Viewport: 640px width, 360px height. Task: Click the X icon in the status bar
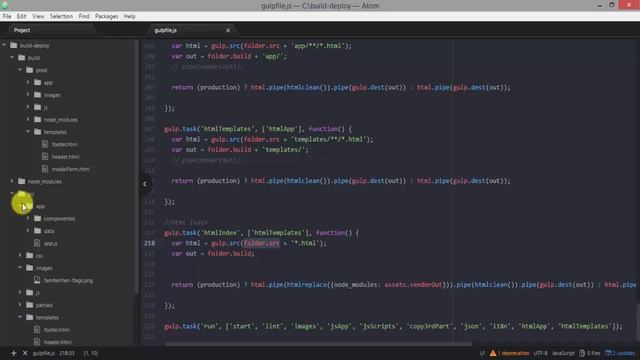click(x=25, y=353)
